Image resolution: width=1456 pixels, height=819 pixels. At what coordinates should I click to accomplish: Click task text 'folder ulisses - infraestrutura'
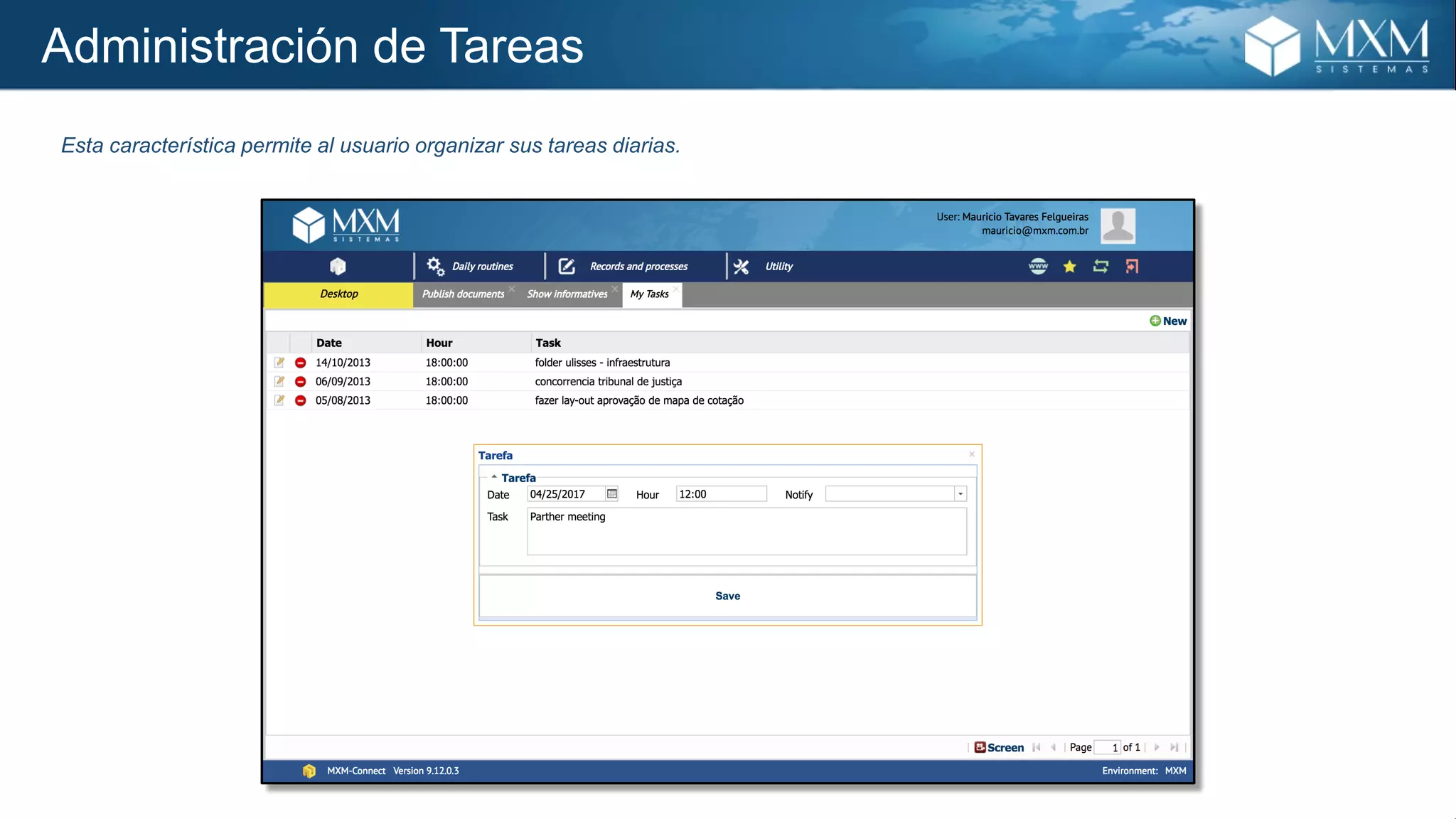[x=602, y=363]
